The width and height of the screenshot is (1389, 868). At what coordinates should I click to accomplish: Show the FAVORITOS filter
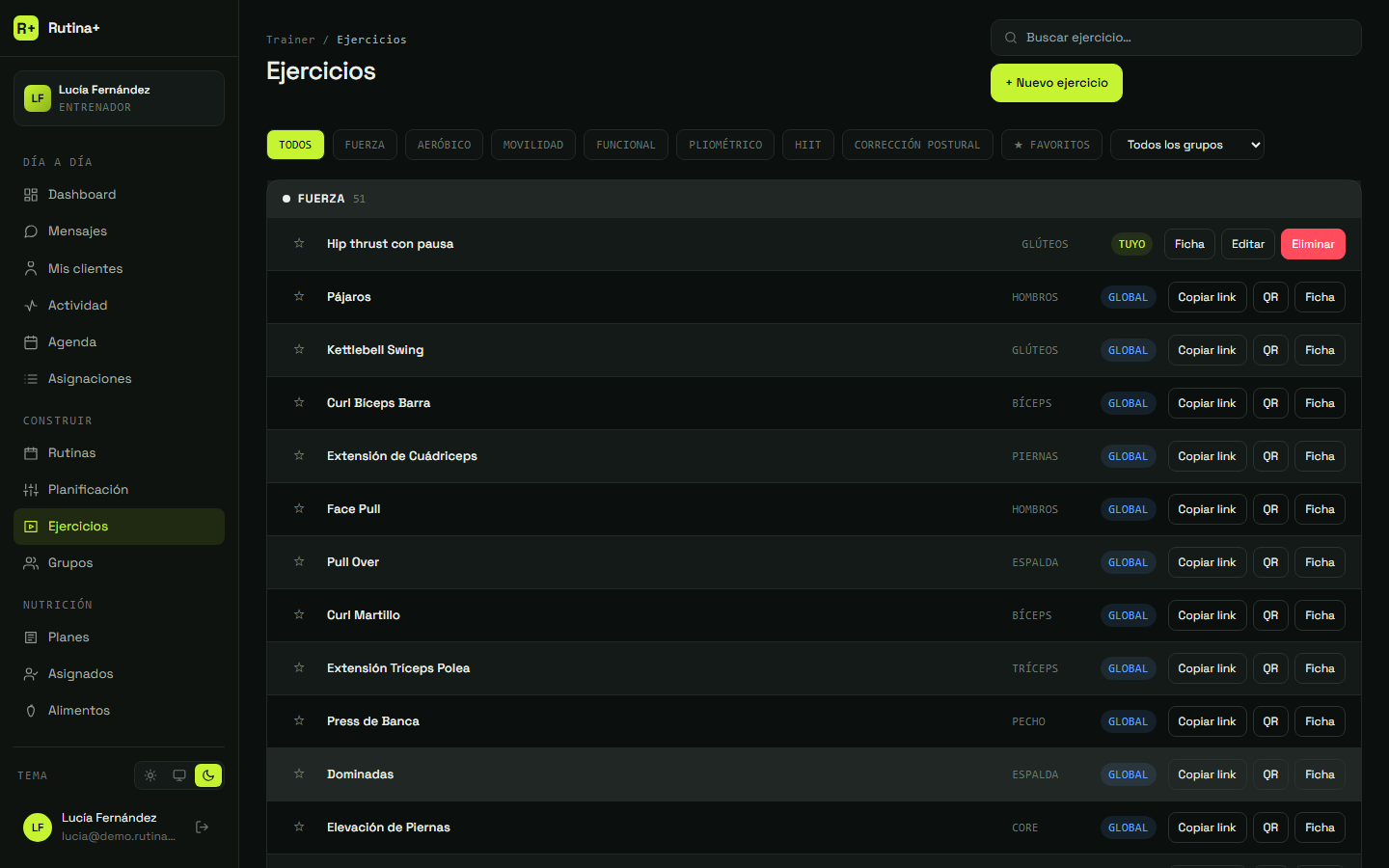click(x=1051, y=145)
